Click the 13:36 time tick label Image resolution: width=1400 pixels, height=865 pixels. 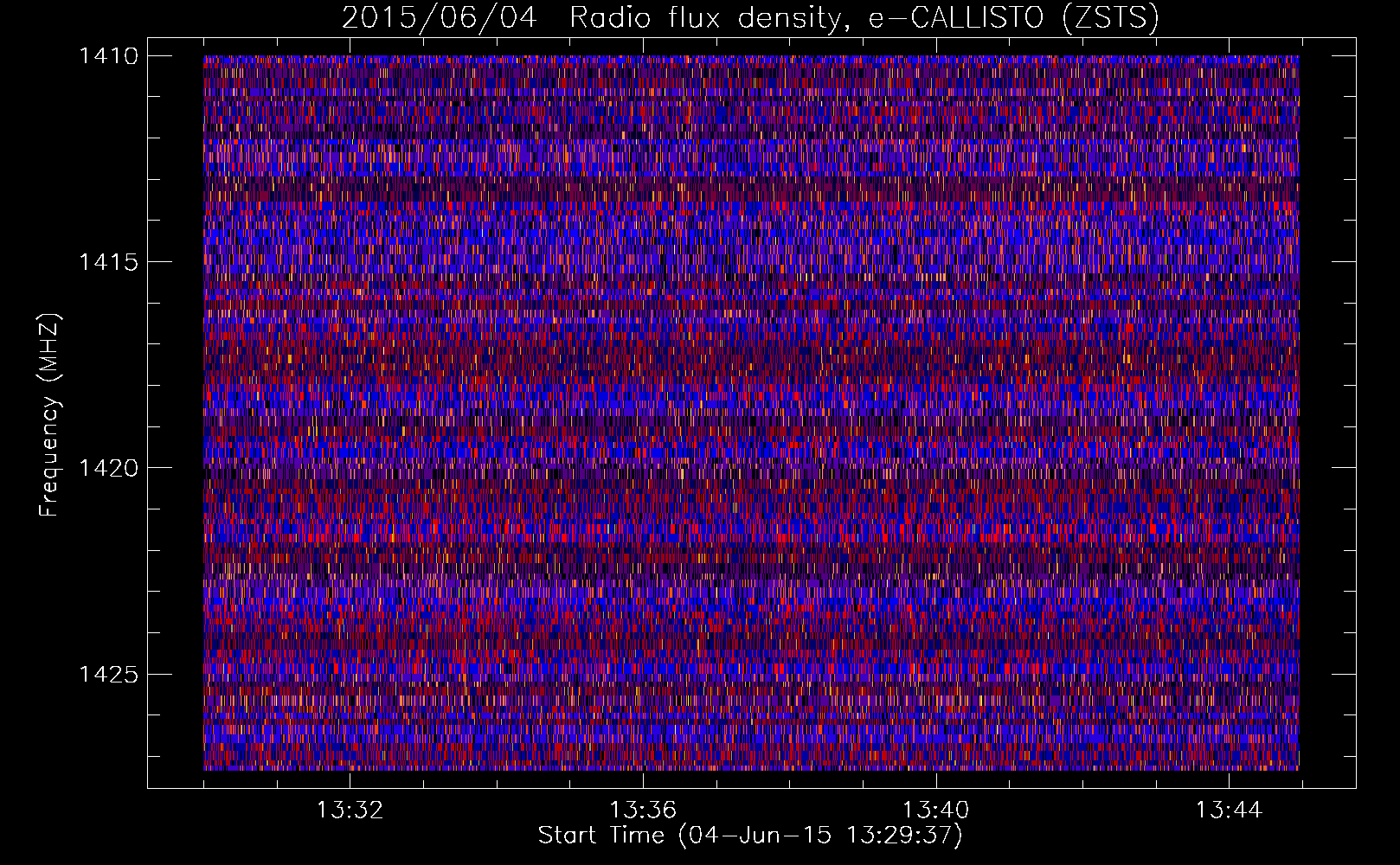click(x=643, y=810)
